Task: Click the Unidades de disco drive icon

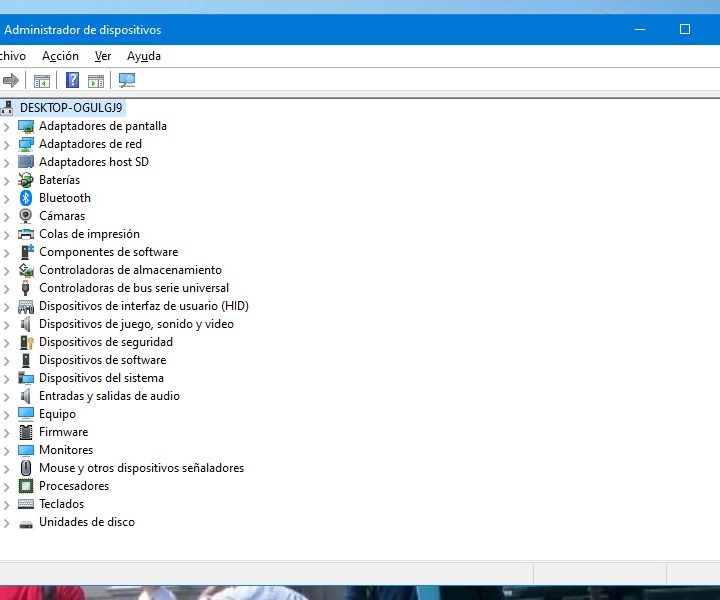Action: click(26, 524)
